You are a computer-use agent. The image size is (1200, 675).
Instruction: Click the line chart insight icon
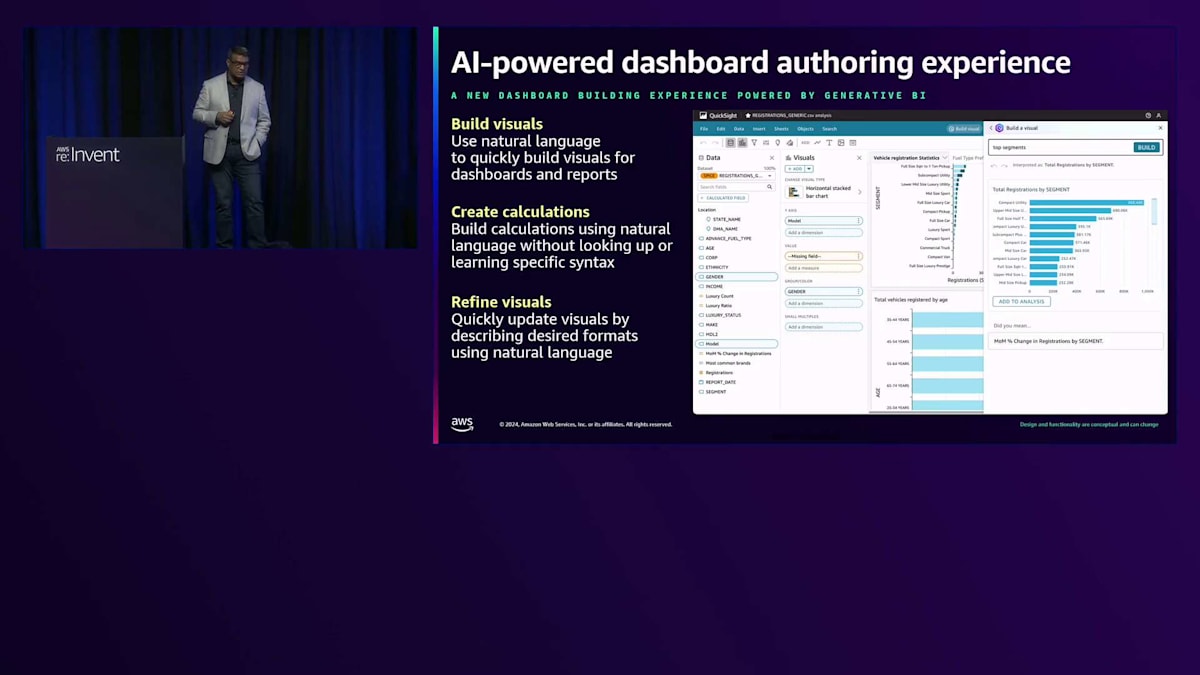pyautogui.click(x=817, y=143)
